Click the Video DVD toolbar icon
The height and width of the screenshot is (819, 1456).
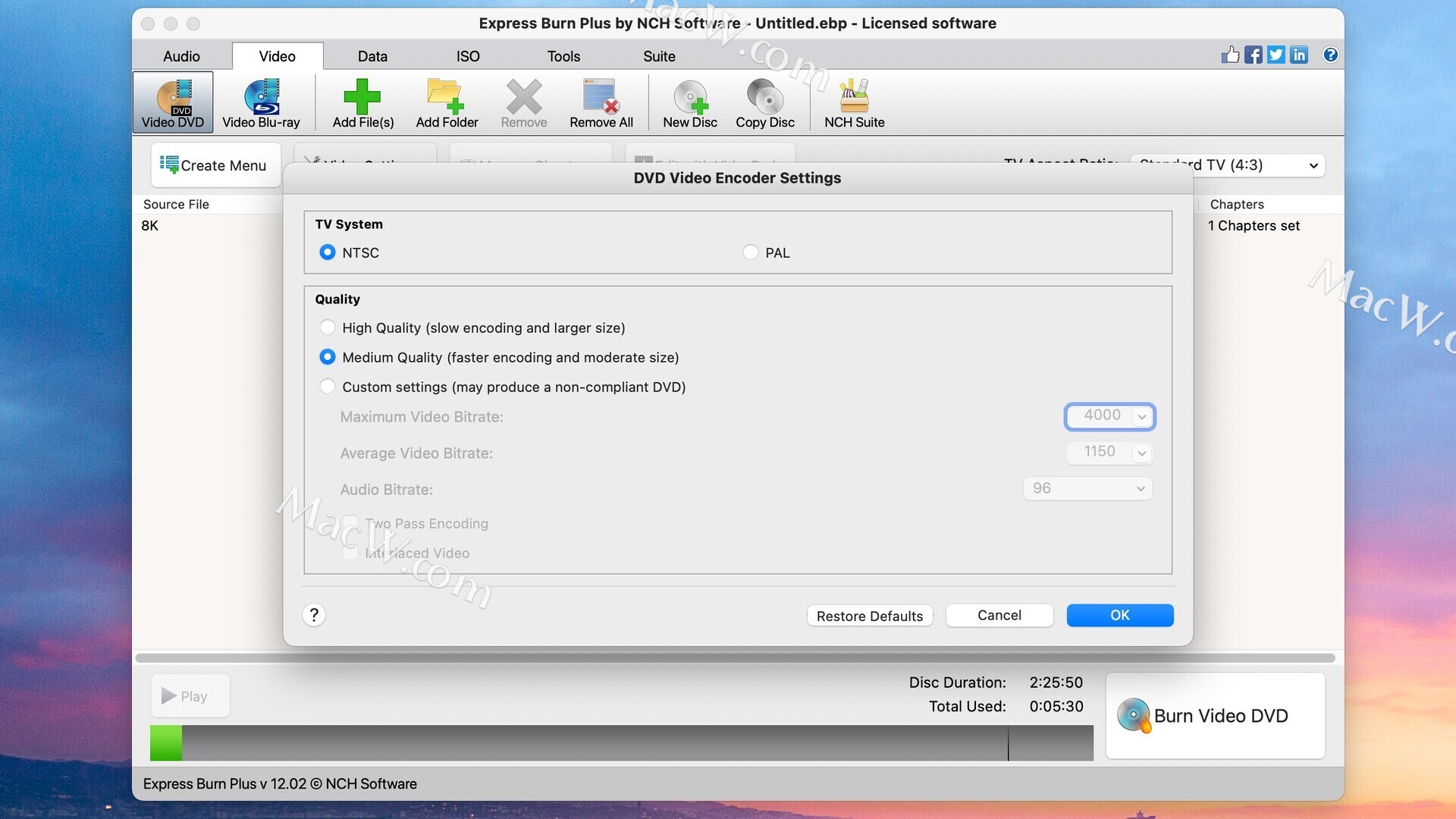(173, 102)
